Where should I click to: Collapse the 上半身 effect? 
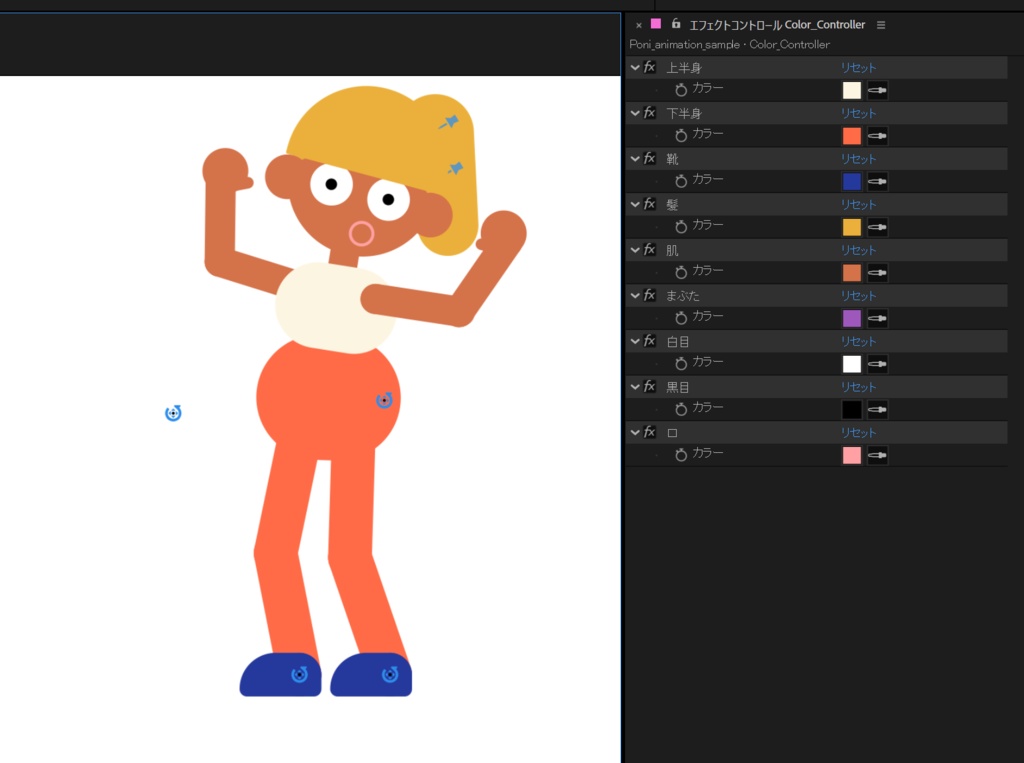coord(636,67)
